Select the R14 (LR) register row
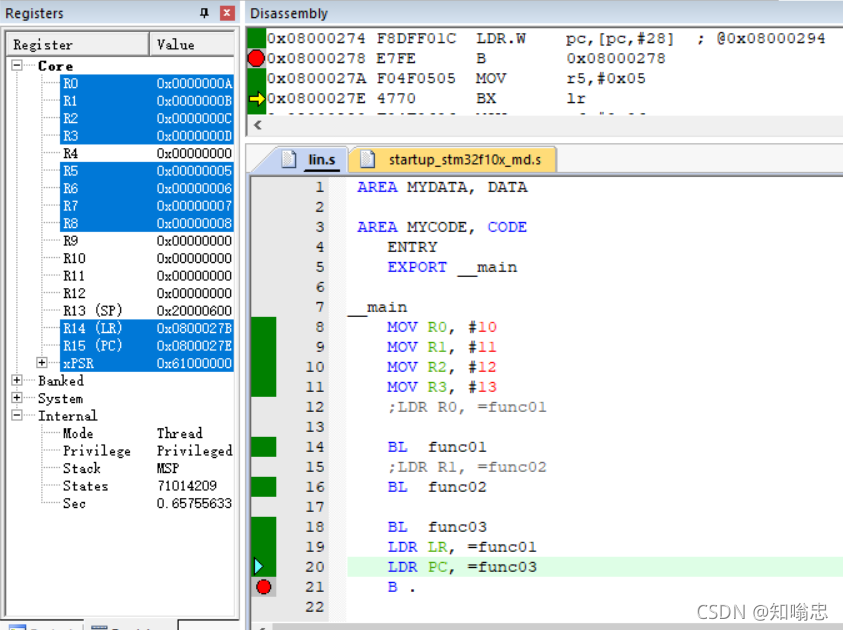This screenshot has height=630, width=843. (x=147, y=328)
